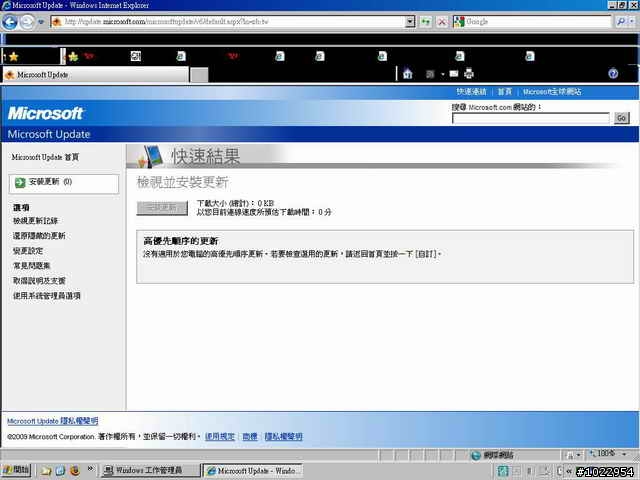Click the greyed-out 安裝更新 button
This screenshot has height=480, width=640.
[x=162, y=208]
